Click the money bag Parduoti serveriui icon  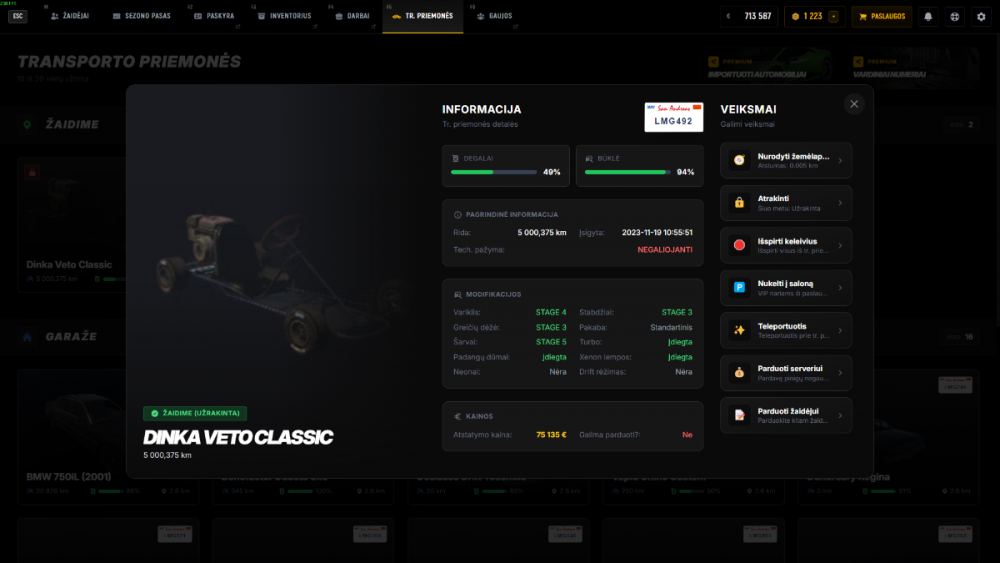click(x=739, y=372)
